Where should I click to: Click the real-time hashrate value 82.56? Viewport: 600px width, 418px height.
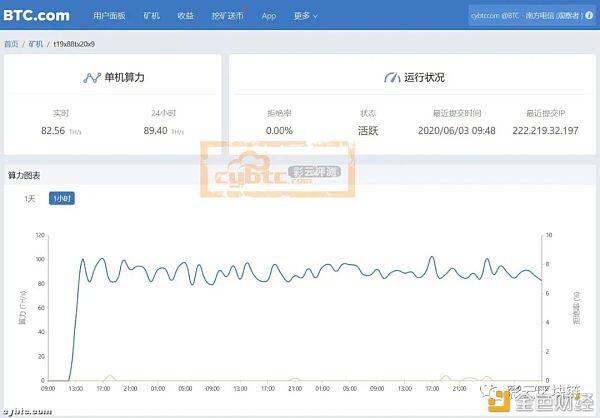pos(53,131)
